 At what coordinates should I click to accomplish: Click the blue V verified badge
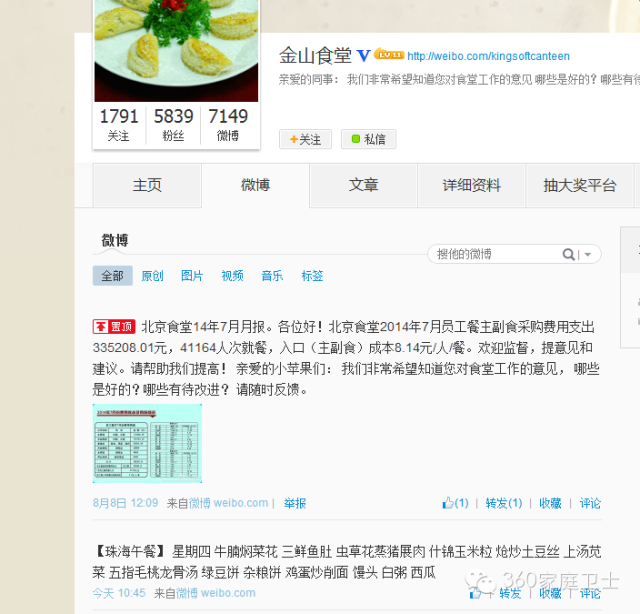click(x=364, y=56)
